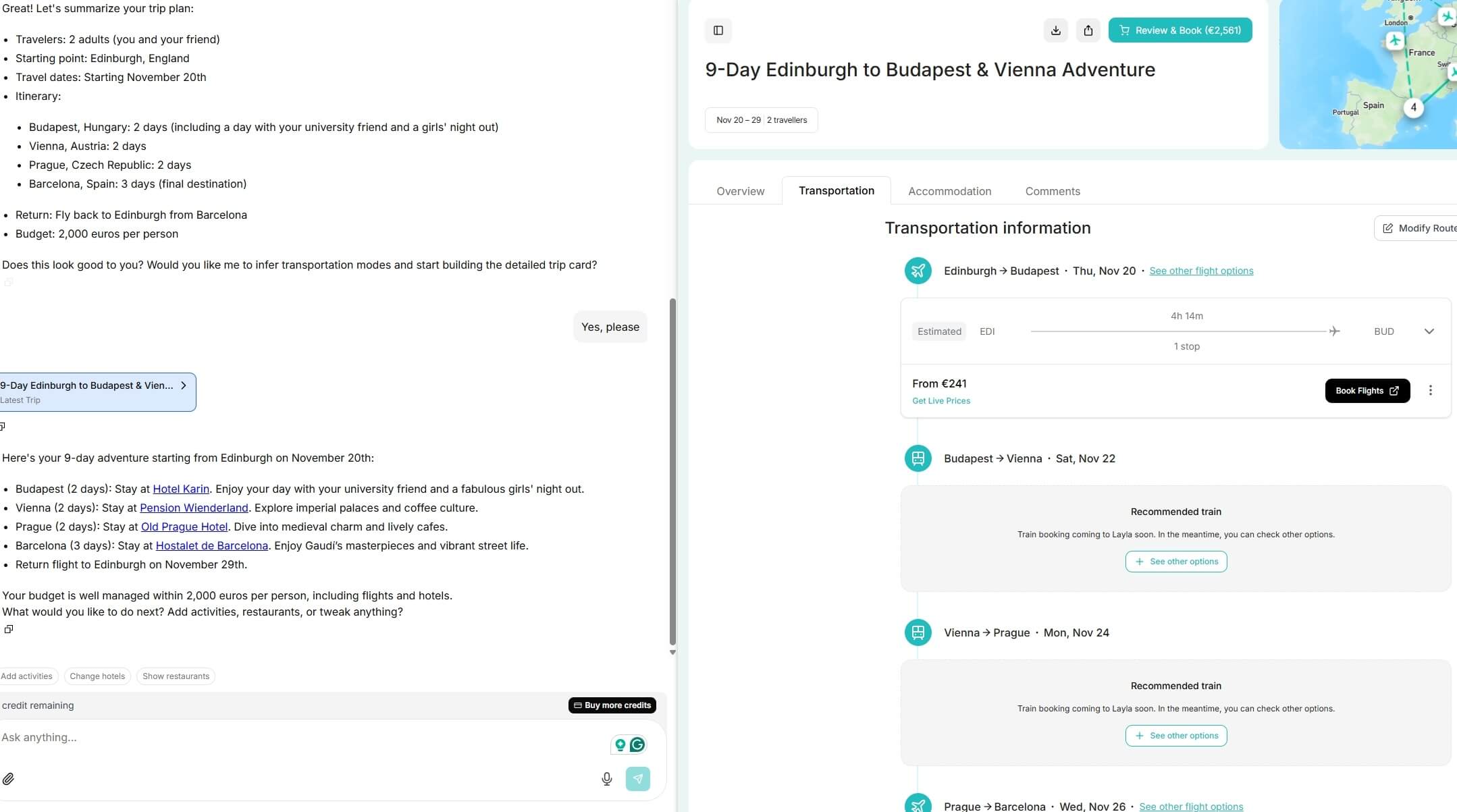The width and height of the screenshot is (1457, 812).
Task: Click the Ask anything input field
Action: [297, 737]
